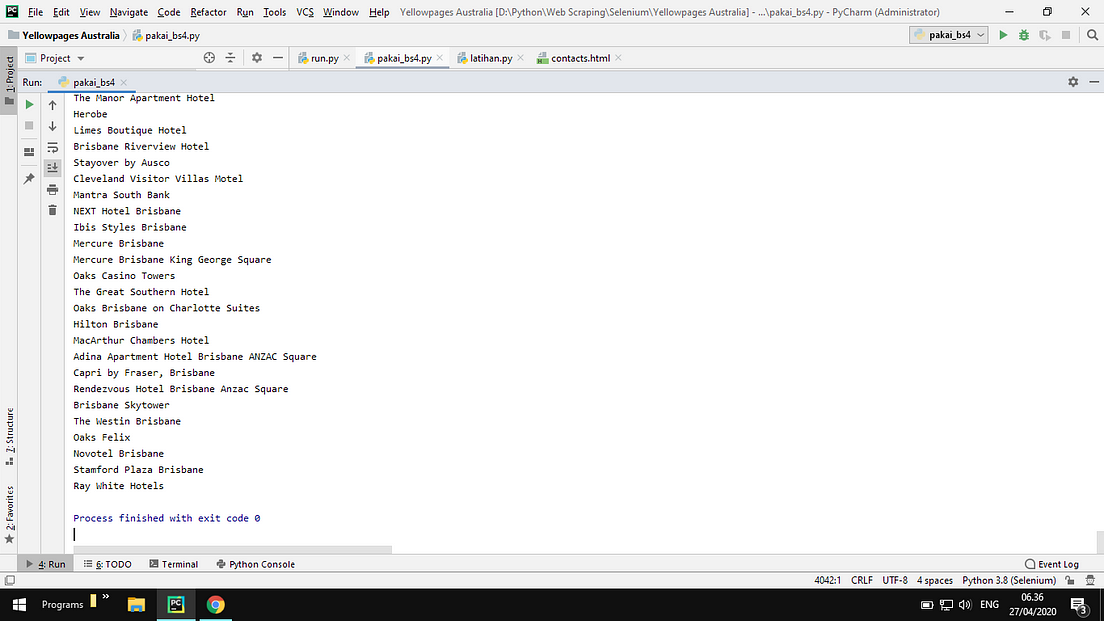Open the VCS menu
The height and width of the screenshot is (621, 1104).
pyautogui.click(x=305, y=12)
